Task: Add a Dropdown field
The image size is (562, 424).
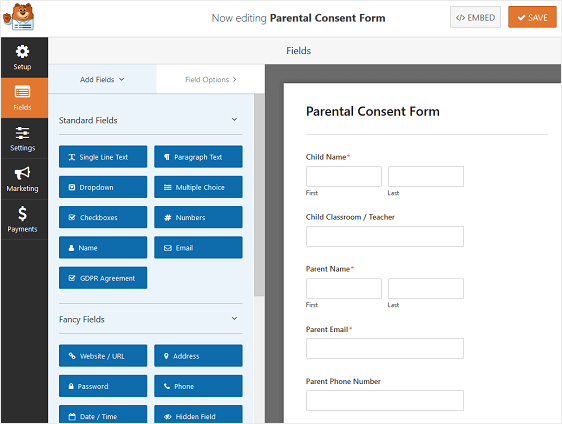Action: [x=103, y=187]
